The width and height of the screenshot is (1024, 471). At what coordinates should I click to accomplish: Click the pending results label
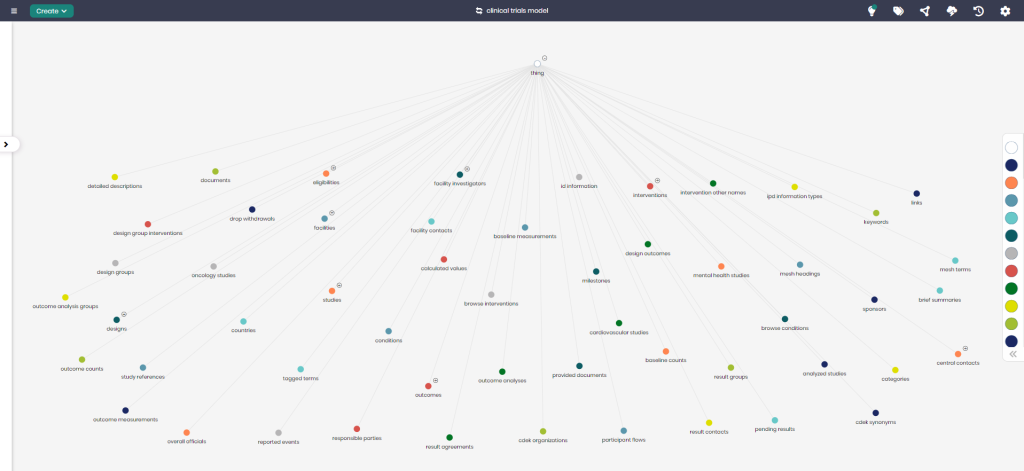pos(775,429)
